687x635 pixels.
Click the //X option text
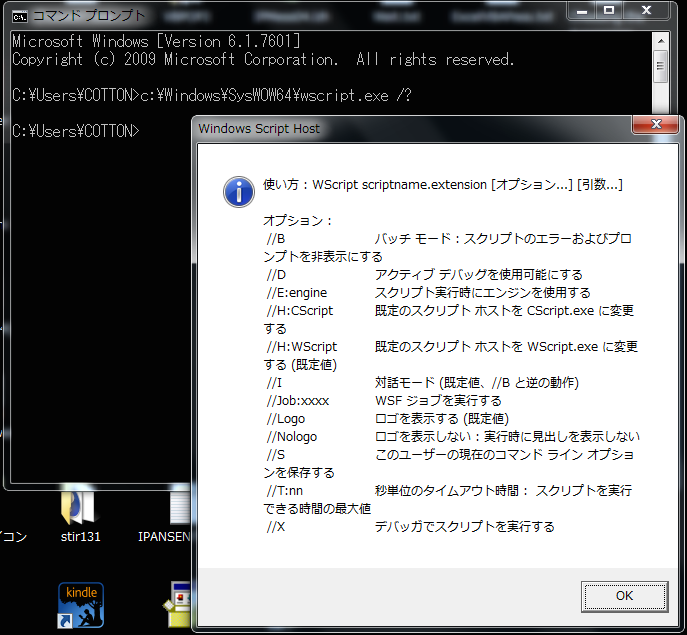click(276, 526)
